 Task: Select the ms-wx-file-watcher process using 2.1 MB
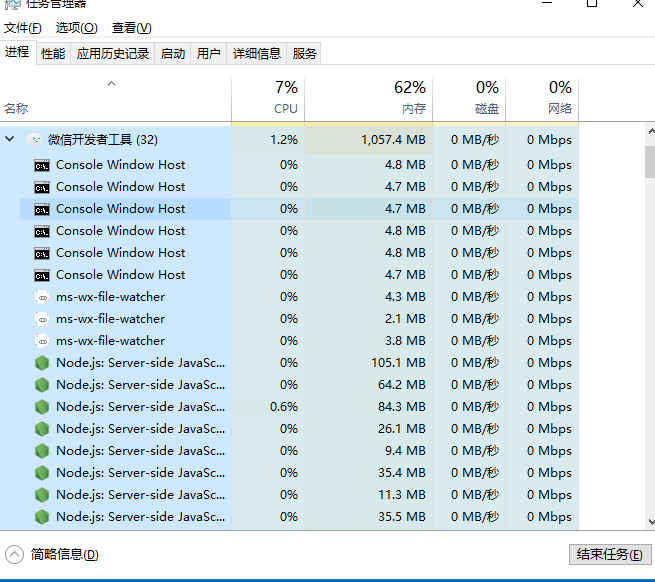pos(110,319)
